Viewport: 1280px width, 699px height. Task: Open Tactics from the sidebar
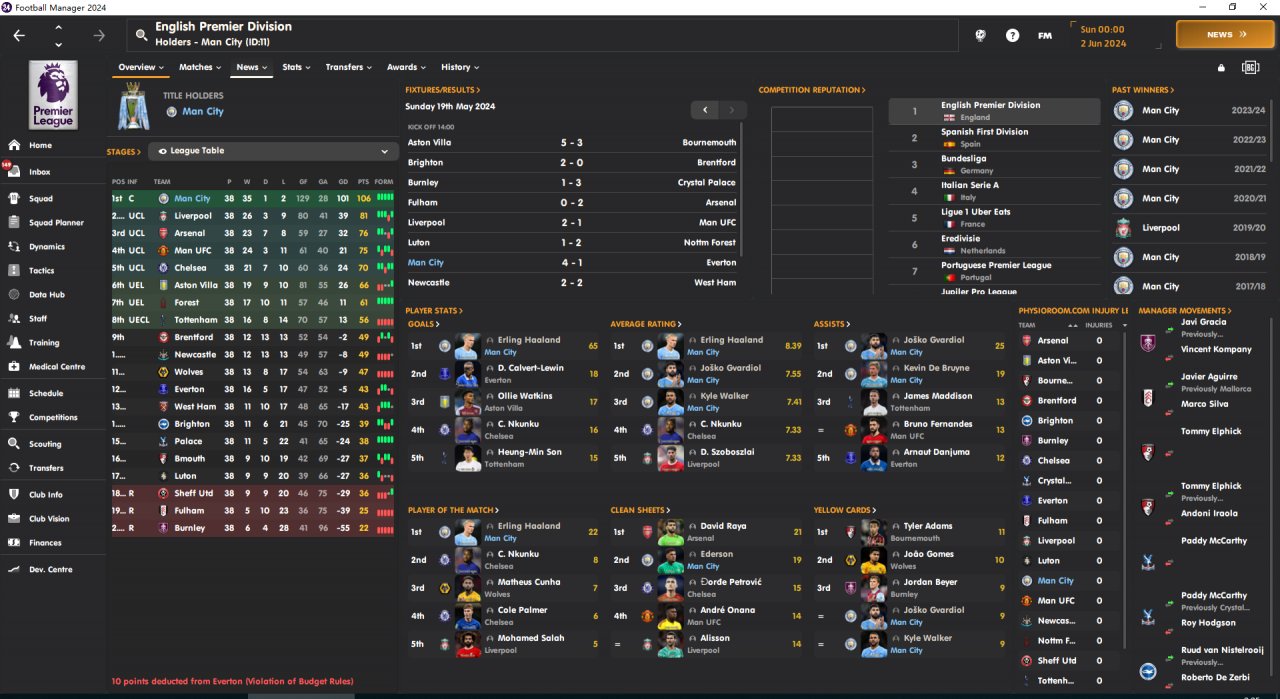coord(42,271)
